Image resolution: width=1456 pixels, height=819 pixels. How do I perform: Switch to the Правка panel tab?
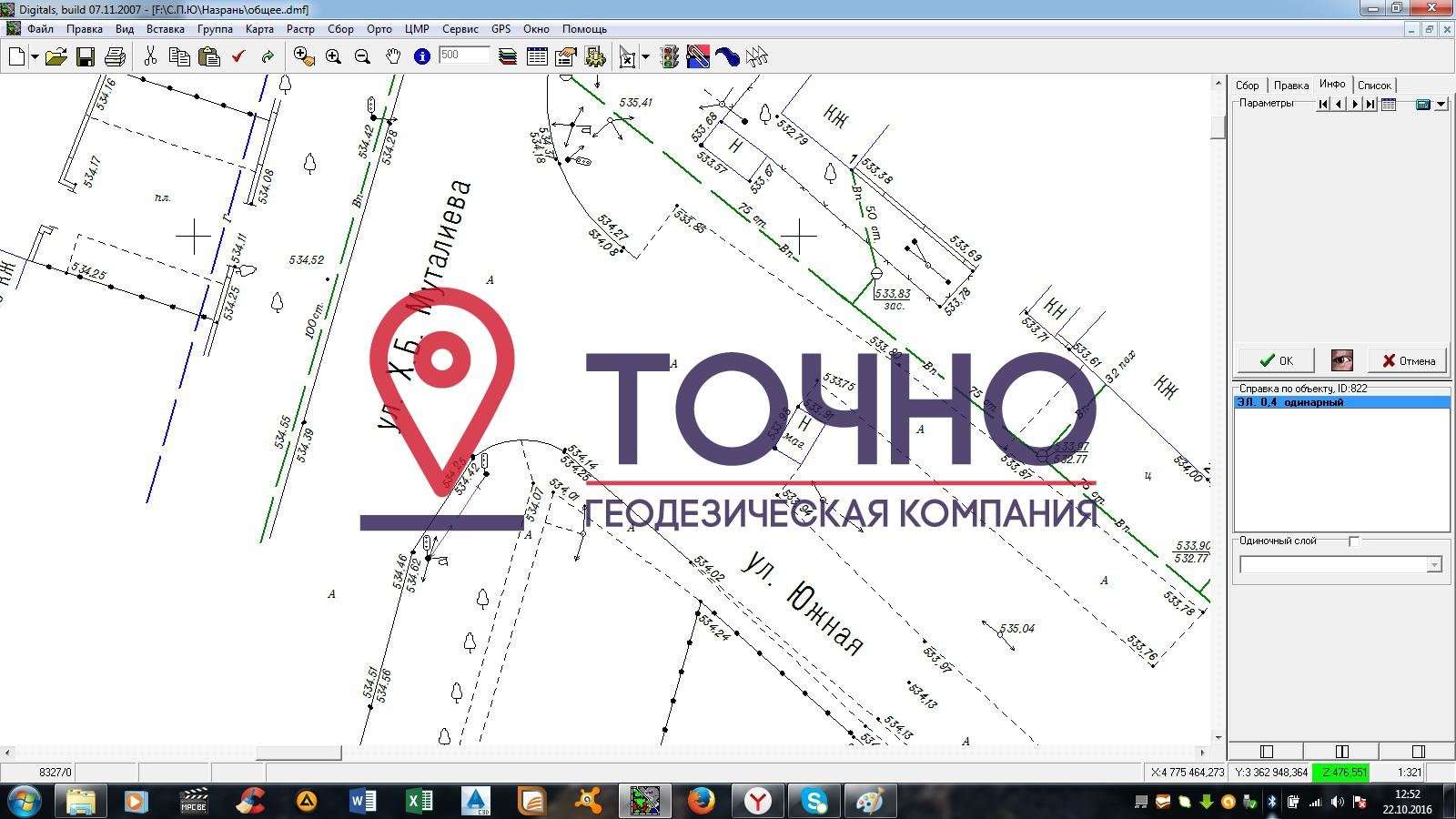[1290, 85]
